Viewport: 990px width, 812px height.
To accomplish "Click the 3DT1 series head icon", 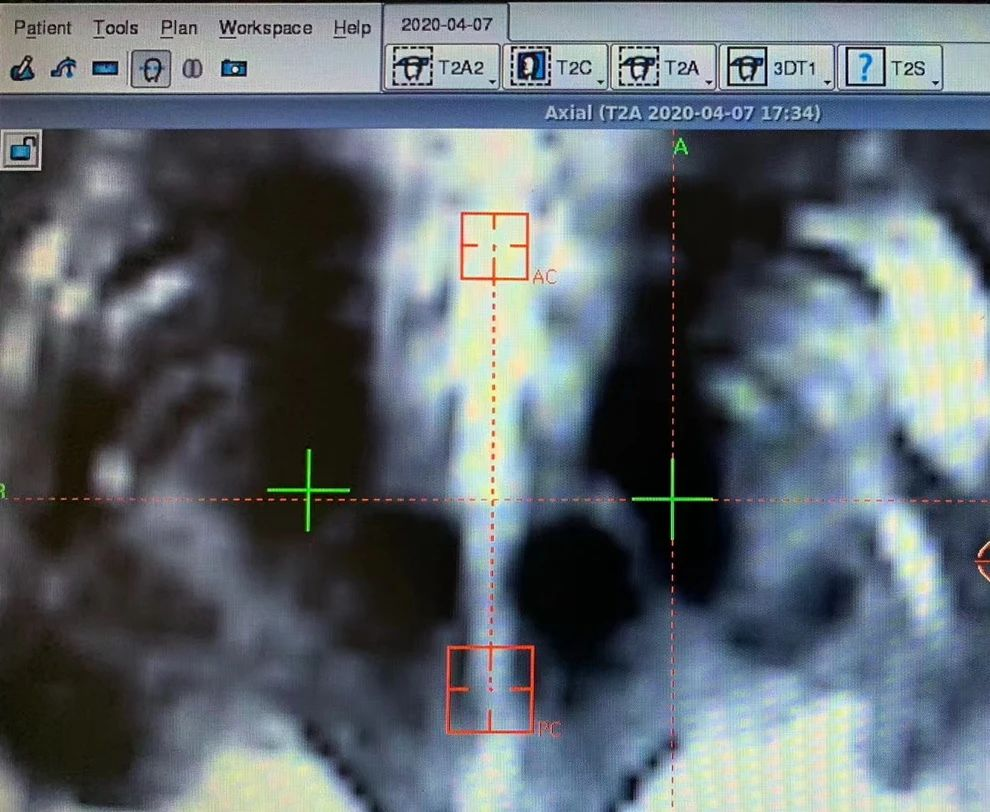I will 747,66.
